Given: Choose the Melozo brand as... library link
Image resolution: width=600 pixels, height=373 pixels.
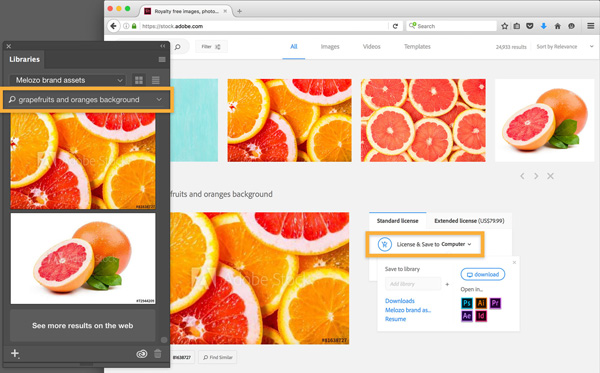Looking at the screenshot, I should [x=408, y=310].
